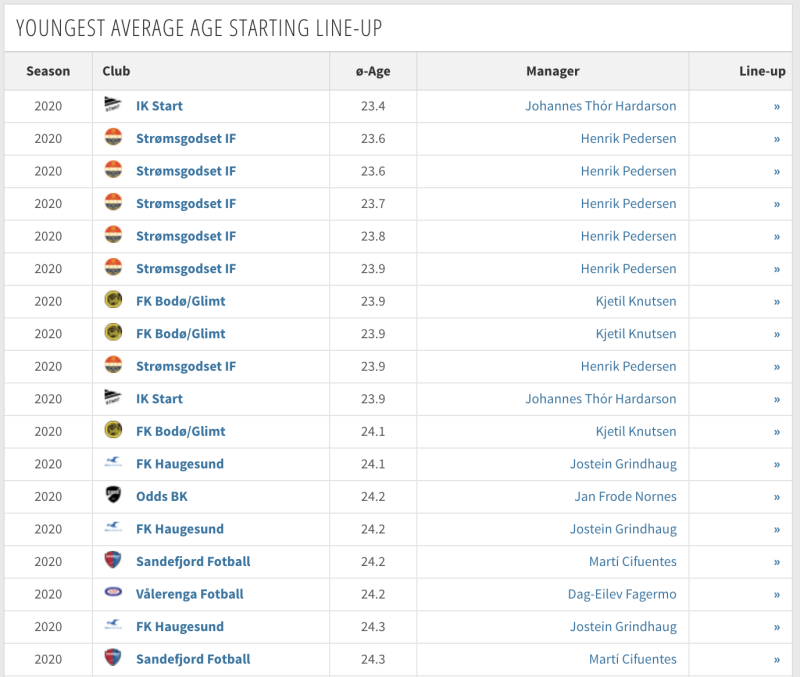Viewport: 800px width, 677px height.
Task: Open the Vålerenga Fotball club name link
Action: coord(190,594)
